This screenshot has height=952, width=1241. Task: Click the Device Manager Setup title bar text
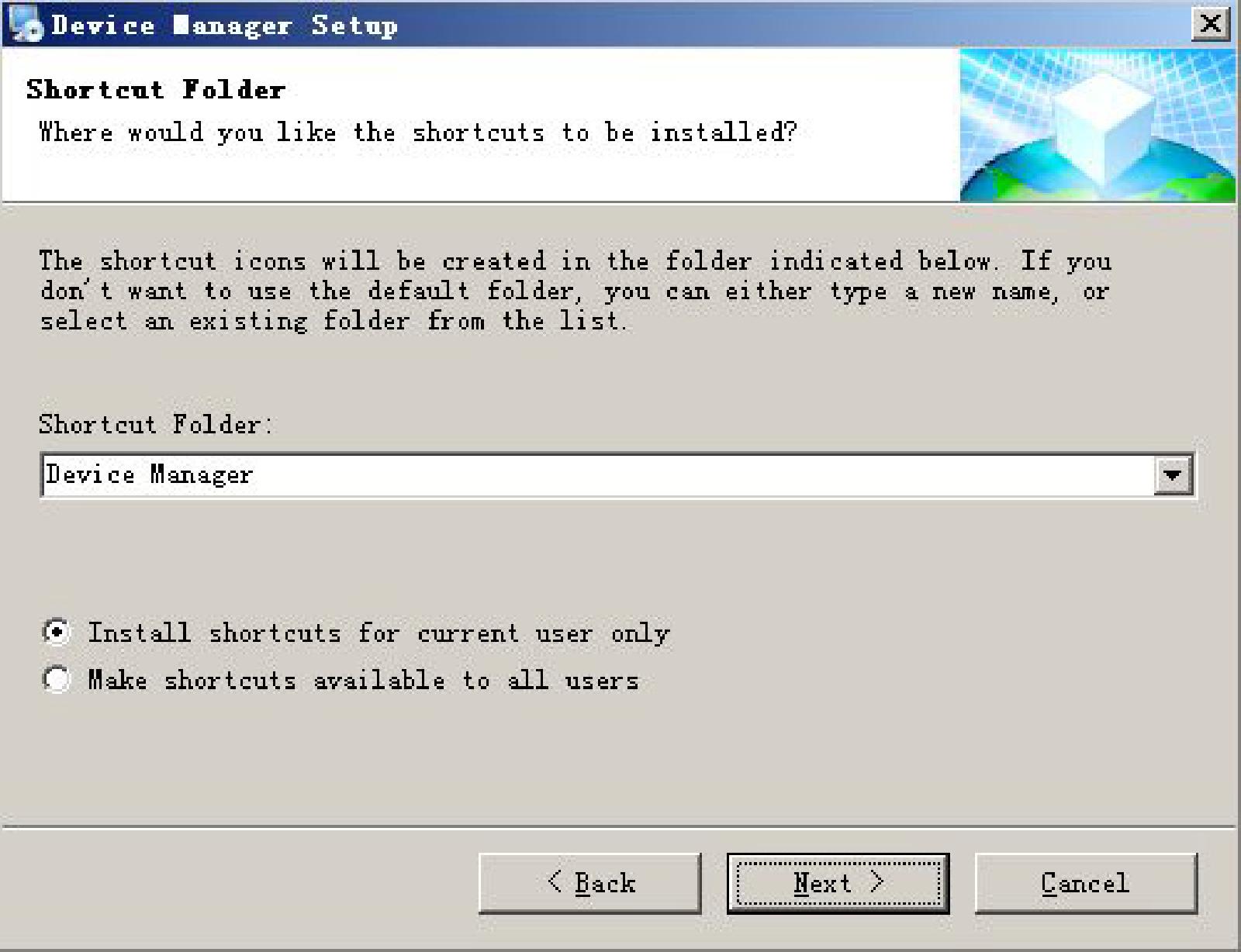(224, 26)
